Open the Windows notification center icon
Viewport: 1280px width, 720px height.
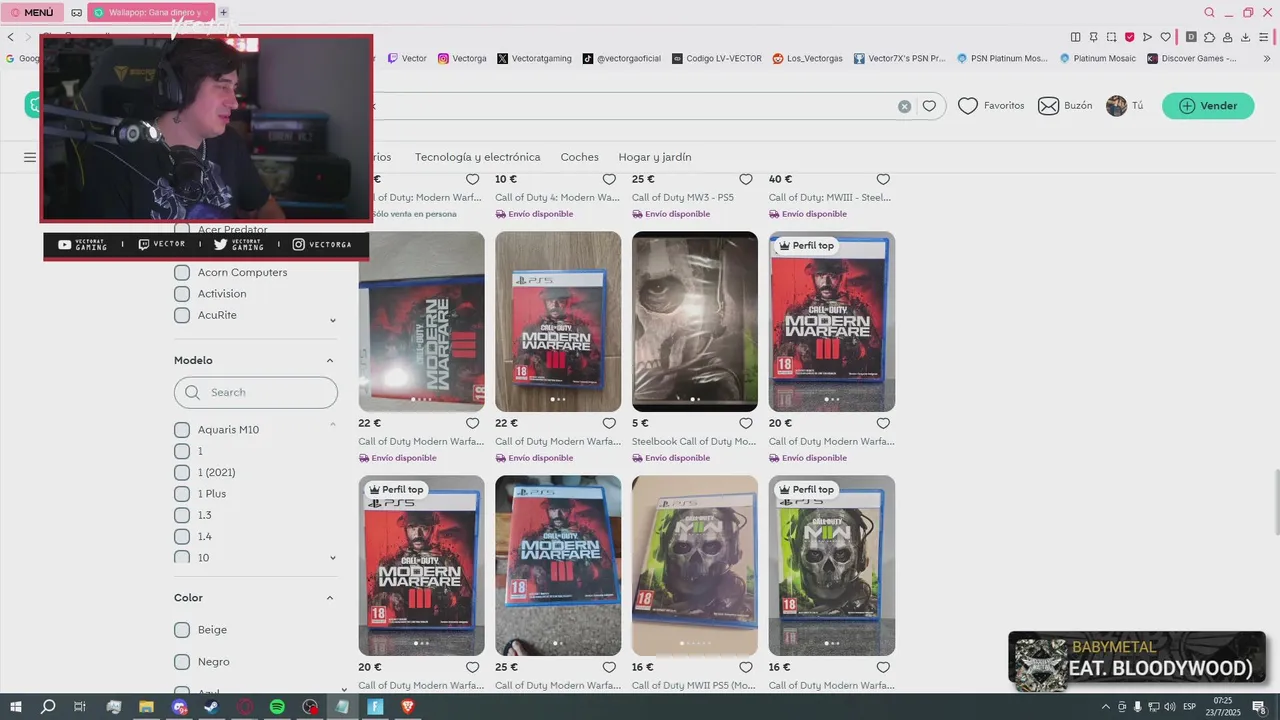coord(1259,707)
